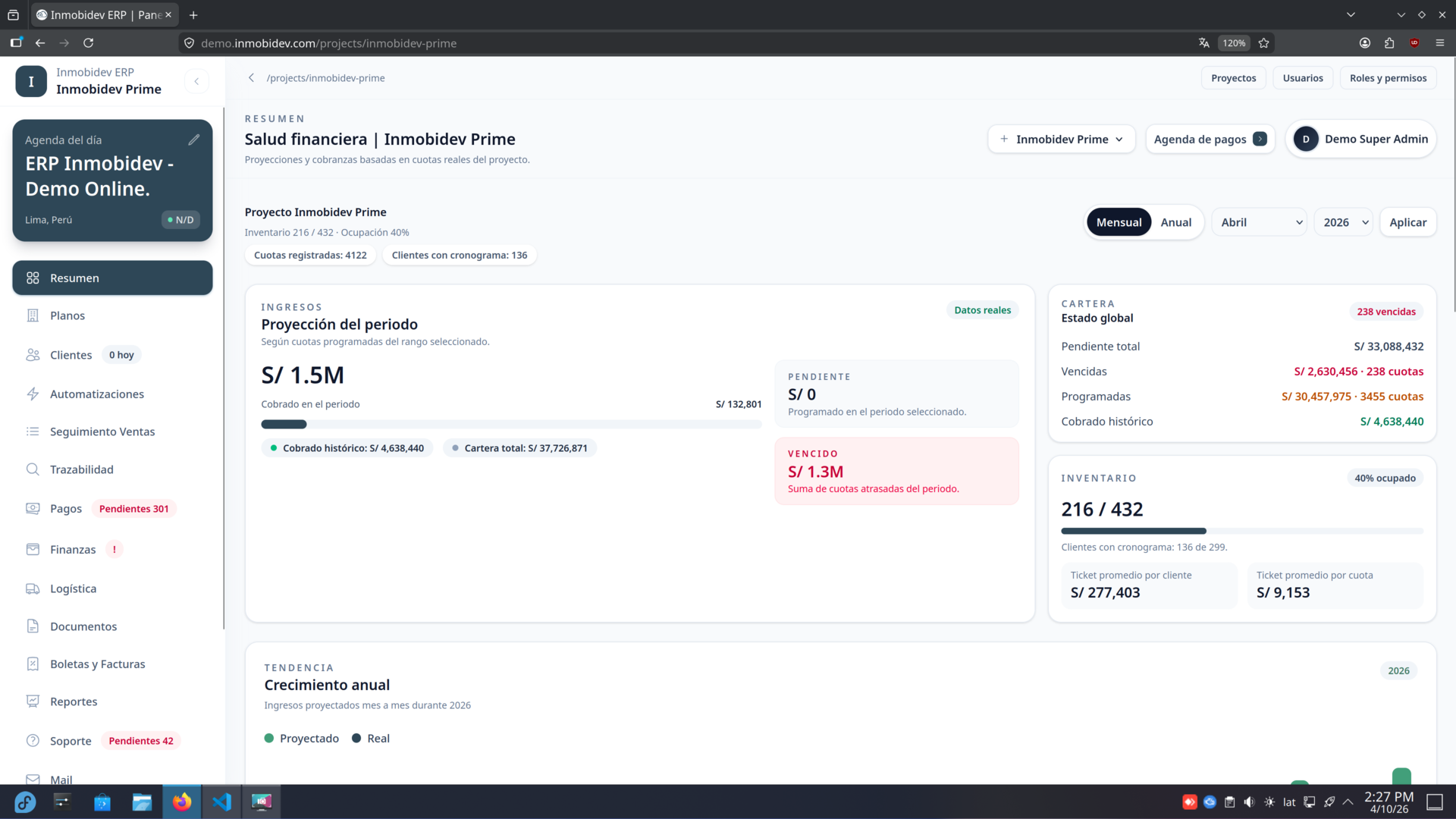This screenshot has width=1456, height=819.
Task: Open the Trazabilidad section
Action: pos(80,469)
